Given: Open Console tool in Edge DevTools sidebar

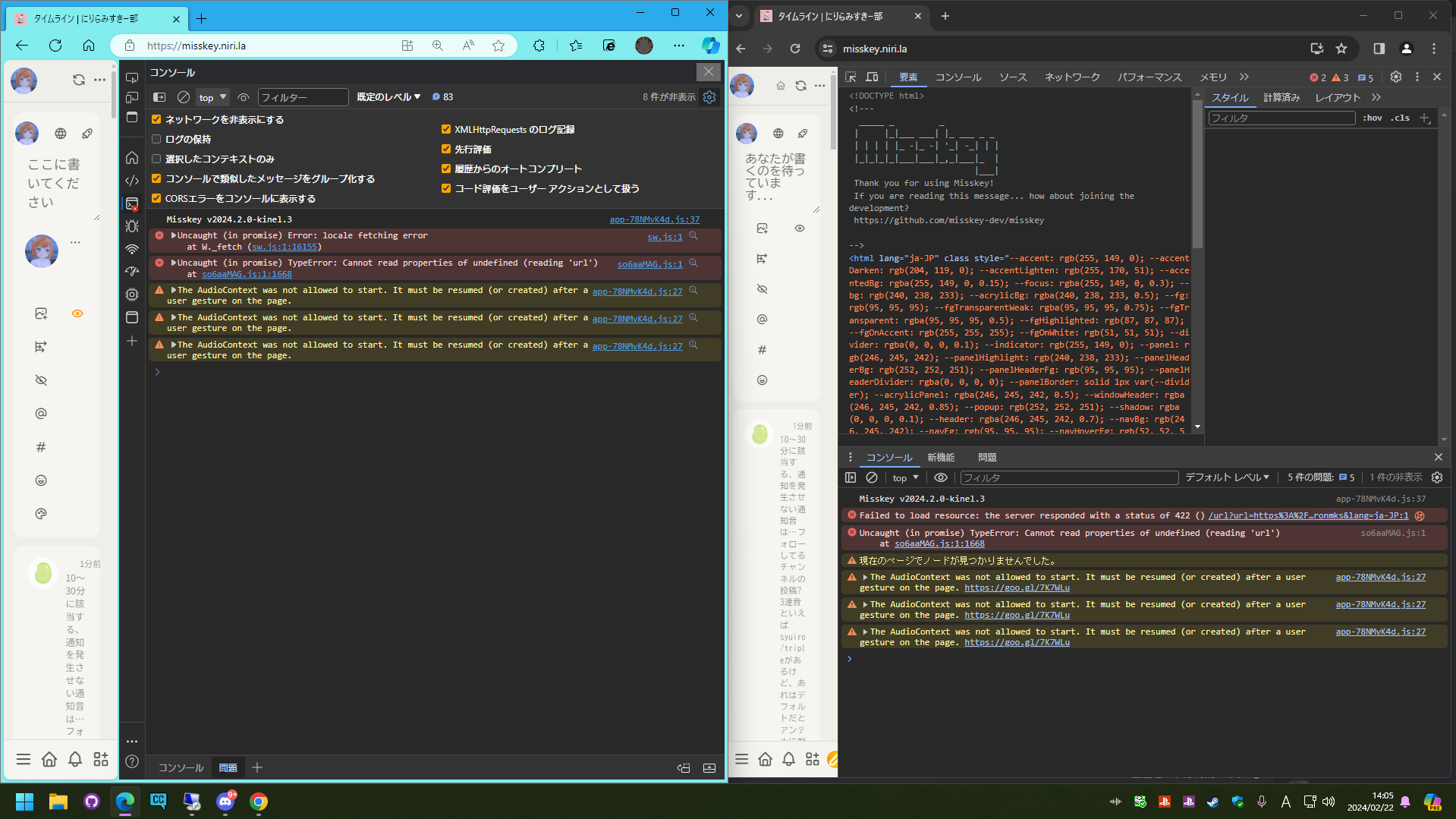Looking at the screenshot, I should point(132,203).
